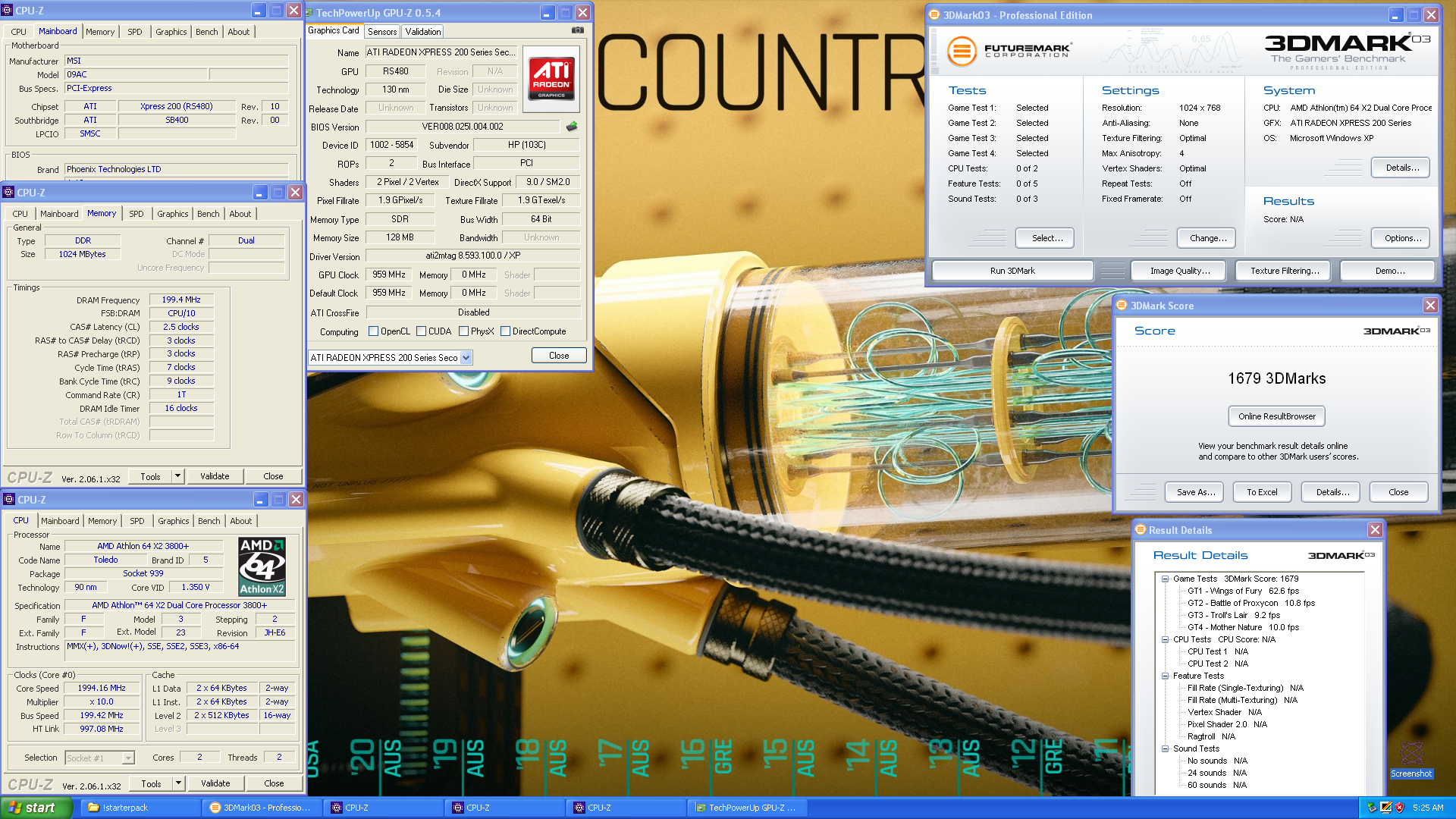Minimize the TechPowerUp GPU-Z window
The image size is (1456, 819).
(548, 12)
